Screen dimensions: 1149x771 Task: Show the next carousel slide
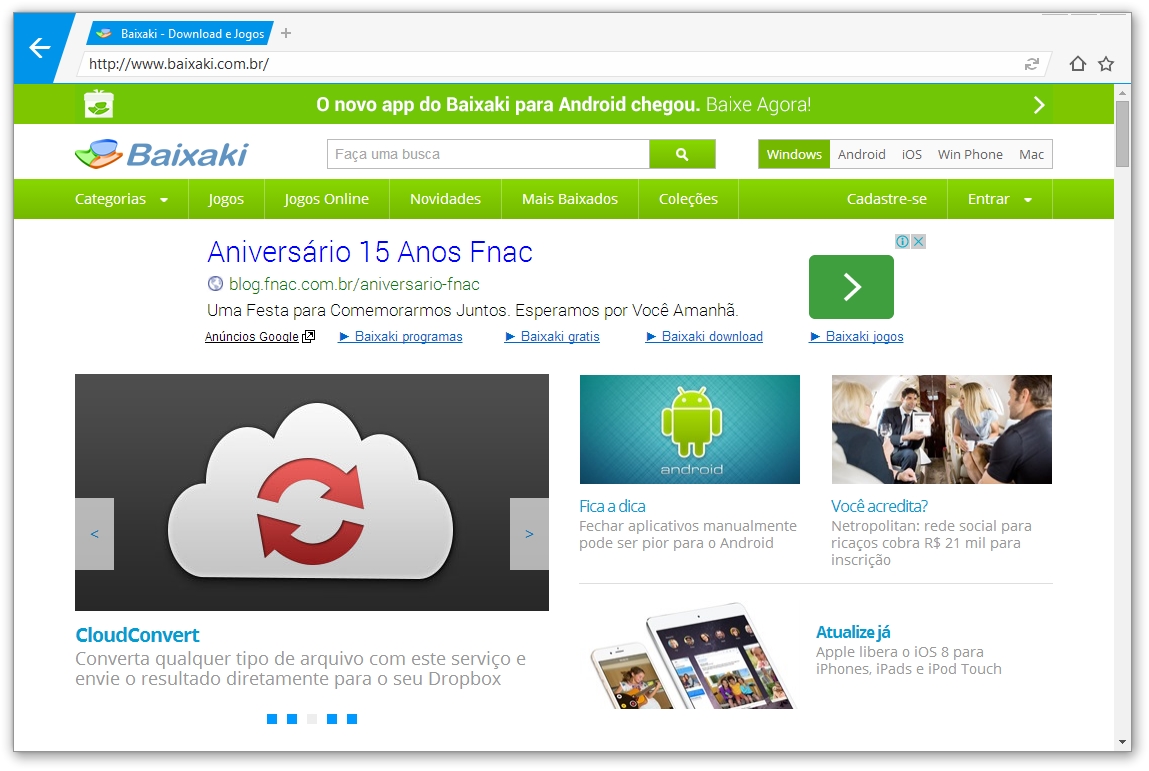[529, 534]
